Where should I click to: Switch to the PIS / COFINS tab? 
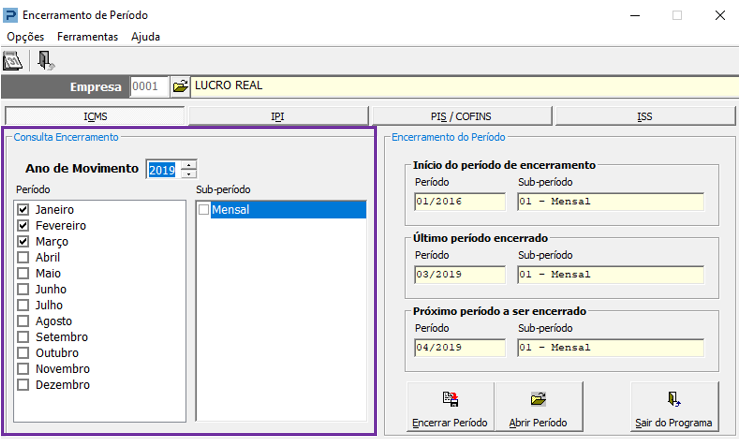(461, 116)
